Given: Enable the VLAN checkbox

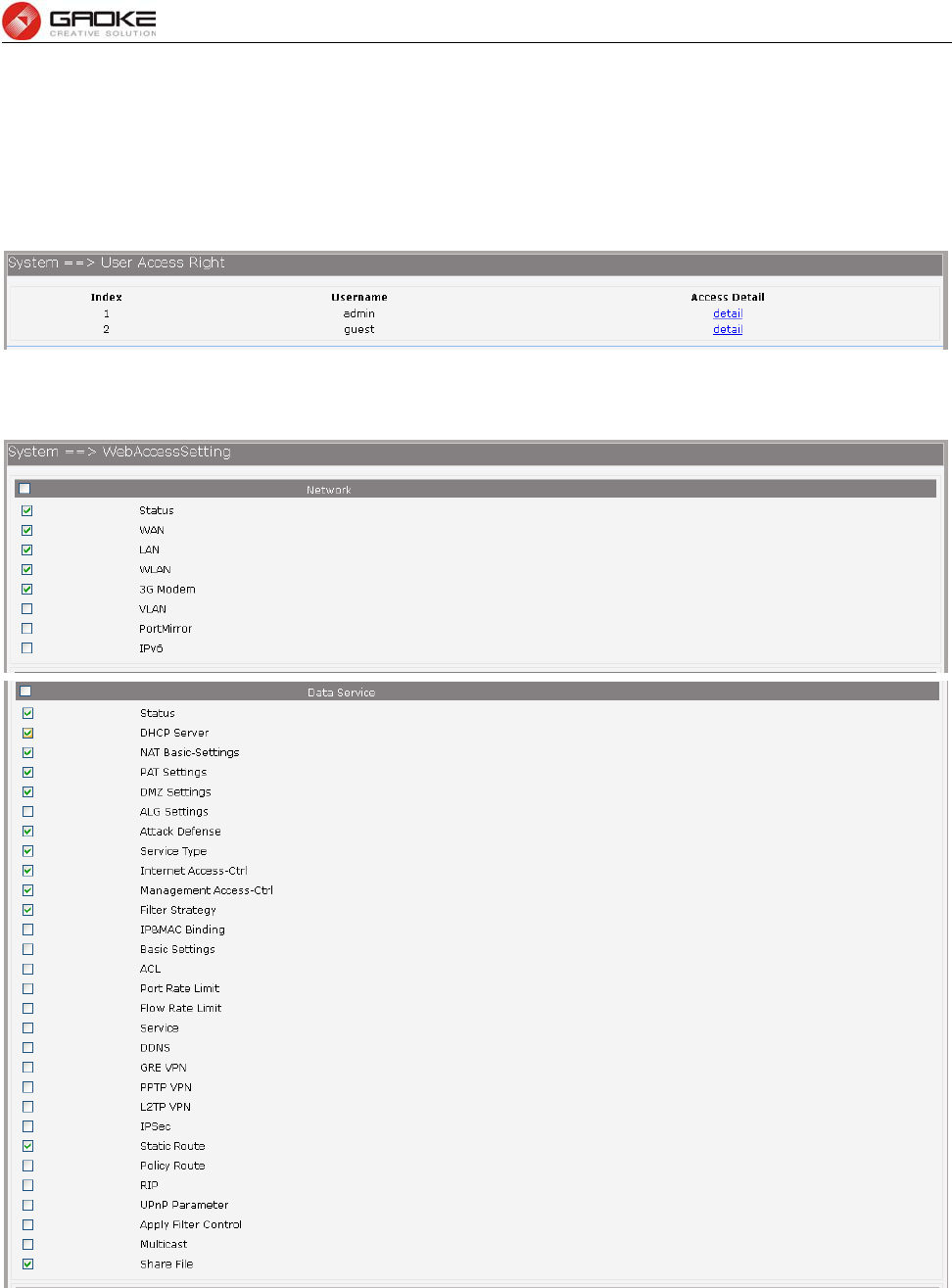Looking at the screenshot, I should pos(27,608).
